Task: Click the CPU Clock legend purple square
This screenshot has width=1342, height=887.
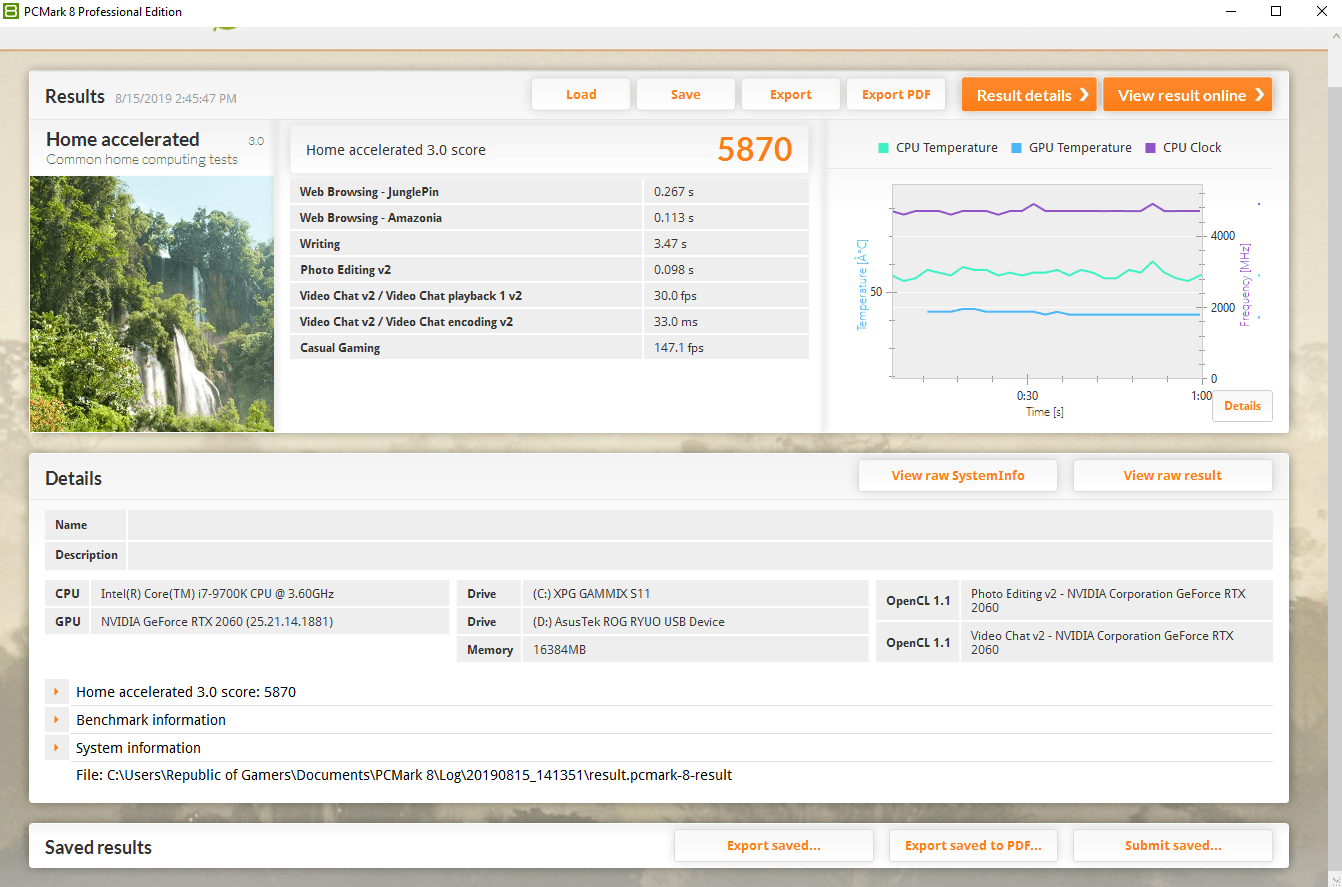Action: click(1150, 148)
